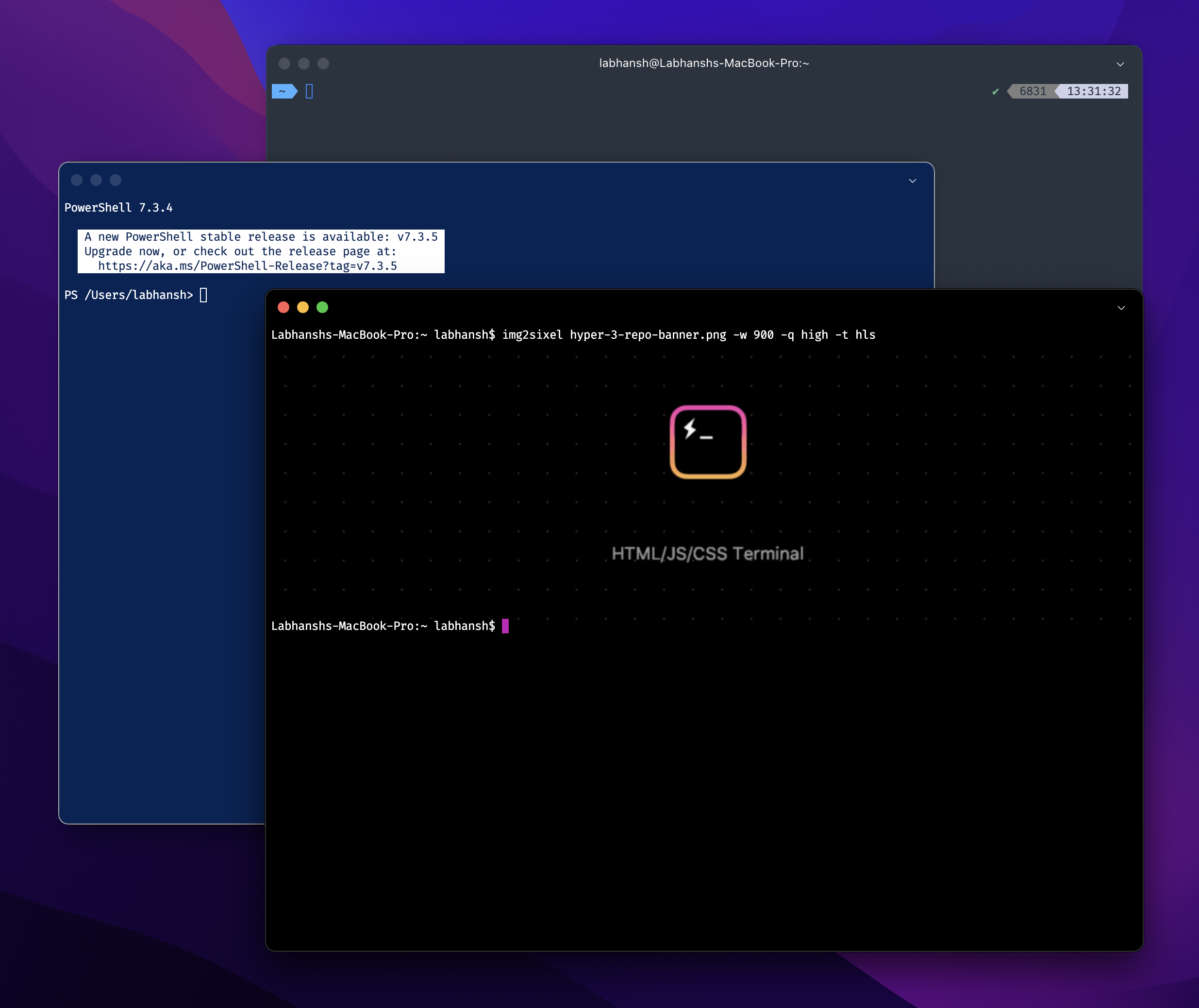Click the green zoom button on black terminal
1199x1008 pixels.
322,307
